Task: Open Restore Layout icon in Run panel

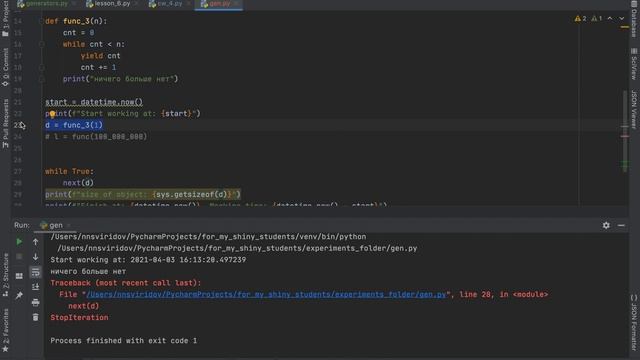Action: point(19,276)
